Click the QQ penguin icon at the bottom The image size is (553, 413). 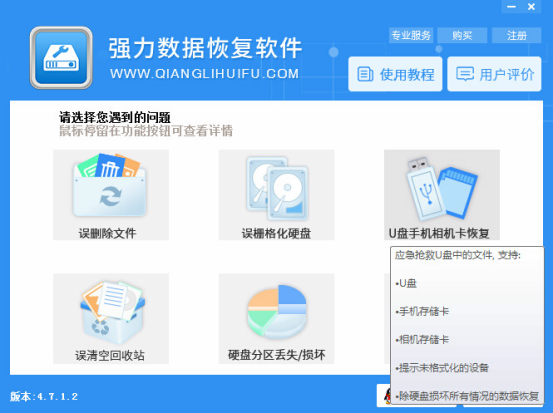[x=387, y=396]
